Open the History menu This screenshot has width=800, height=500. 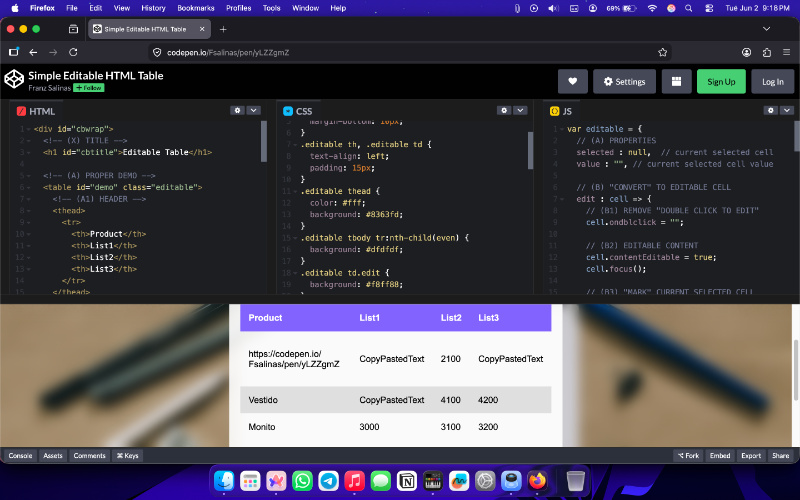(153, 8)
